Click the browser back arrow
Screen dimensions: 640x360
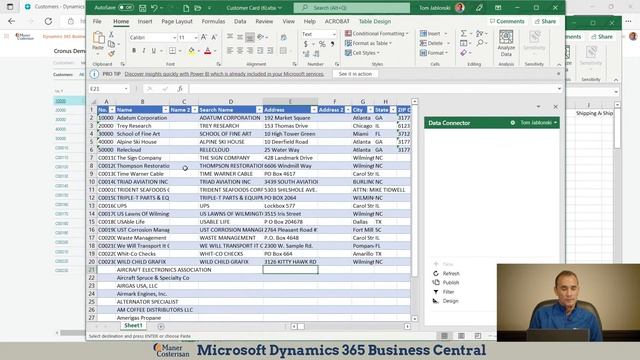tap(11, 21)
